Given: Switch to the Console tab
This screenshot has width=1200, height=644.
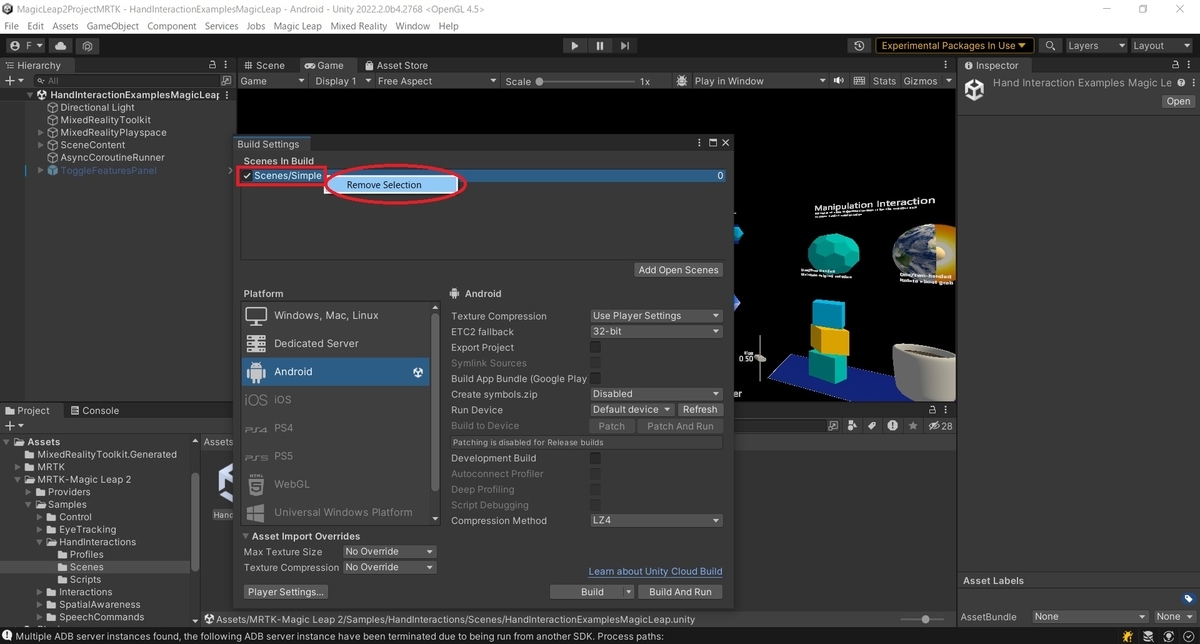Looking at the screenshot, I should click(93, 410).
